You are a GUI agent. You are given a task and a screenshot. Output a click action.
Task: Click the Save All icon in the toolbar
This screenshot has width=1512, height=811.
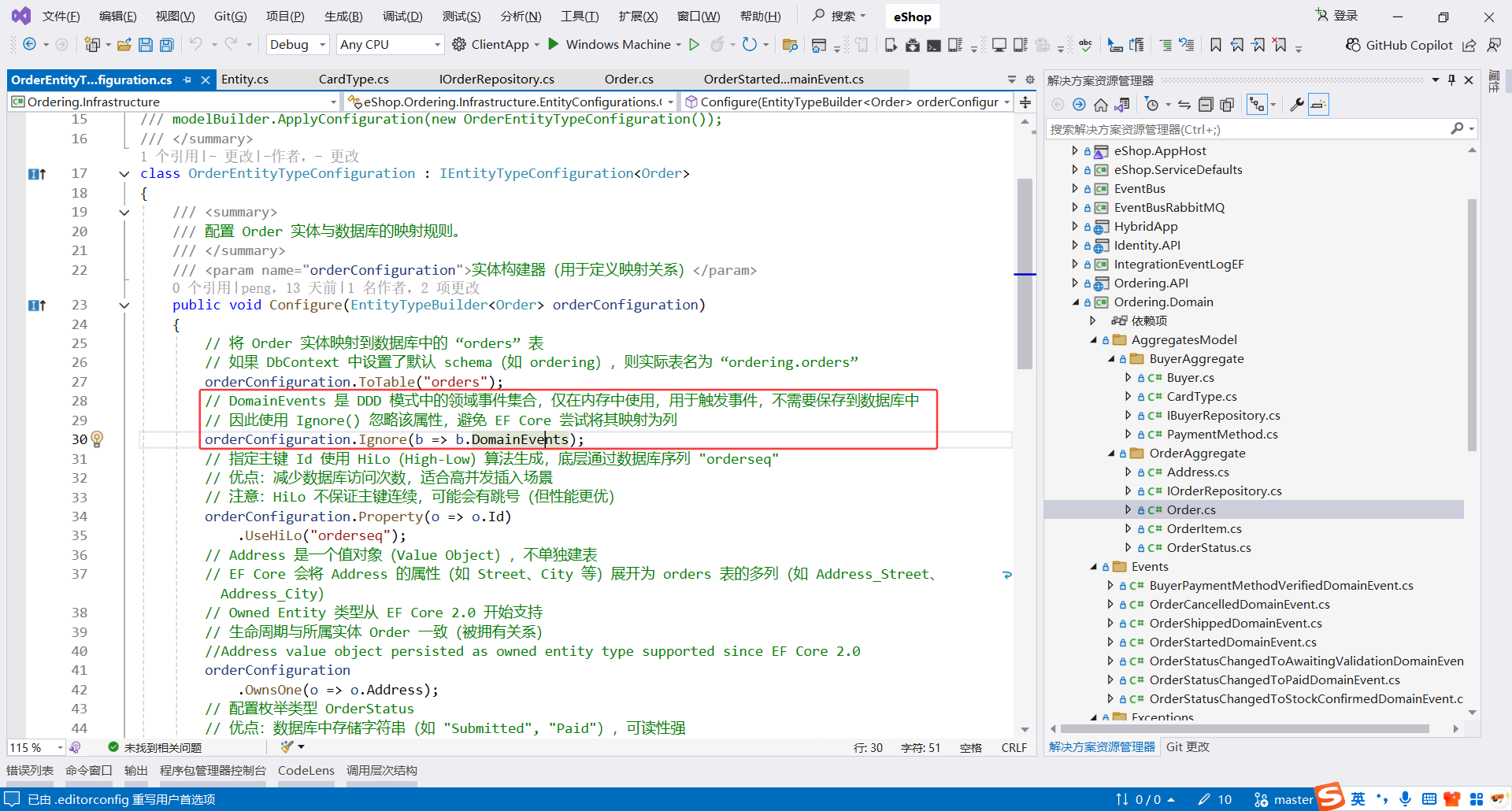[166, 45]
